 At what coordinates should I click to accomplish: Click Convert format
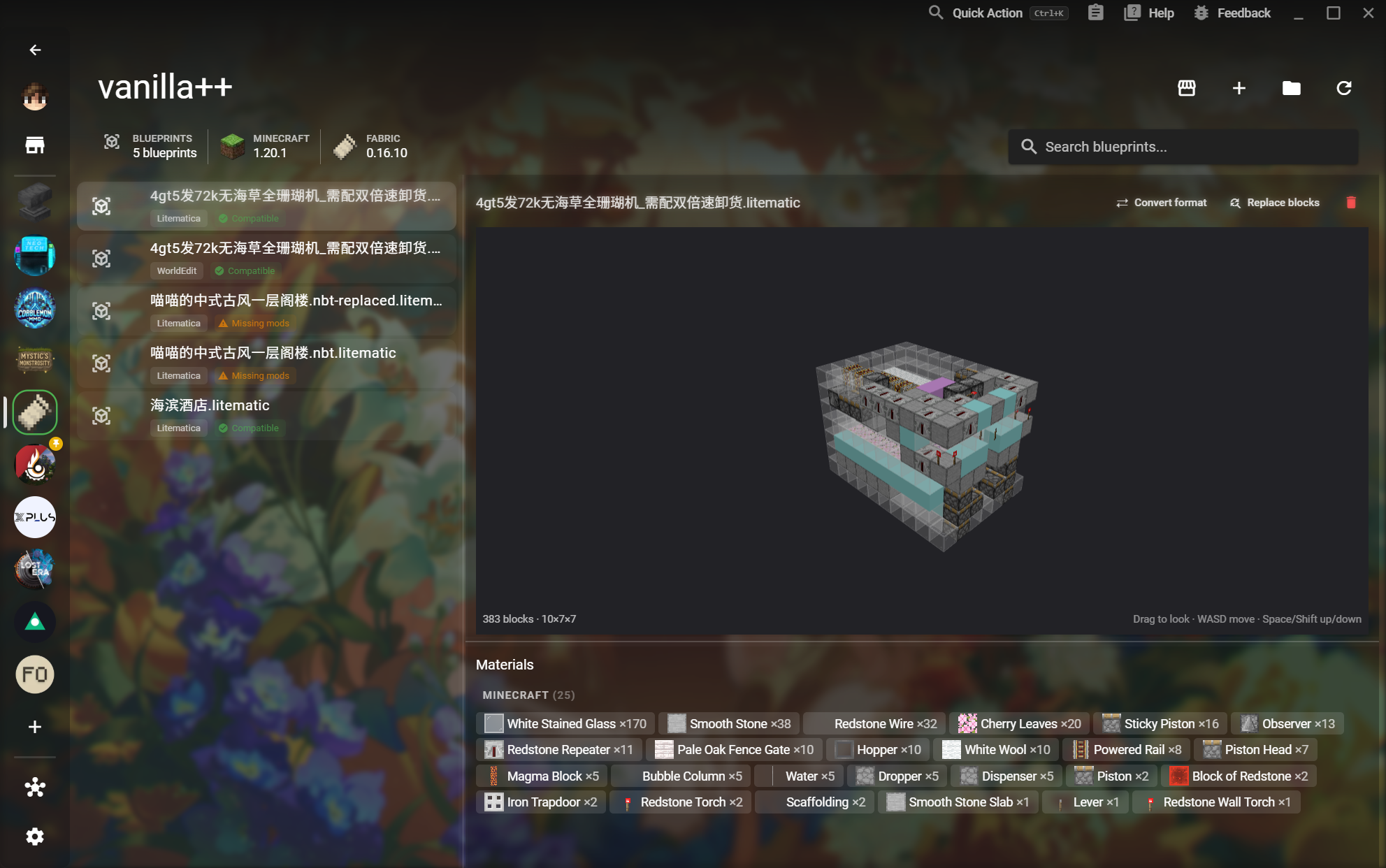pyautogui.click(x=1162, y=203)
